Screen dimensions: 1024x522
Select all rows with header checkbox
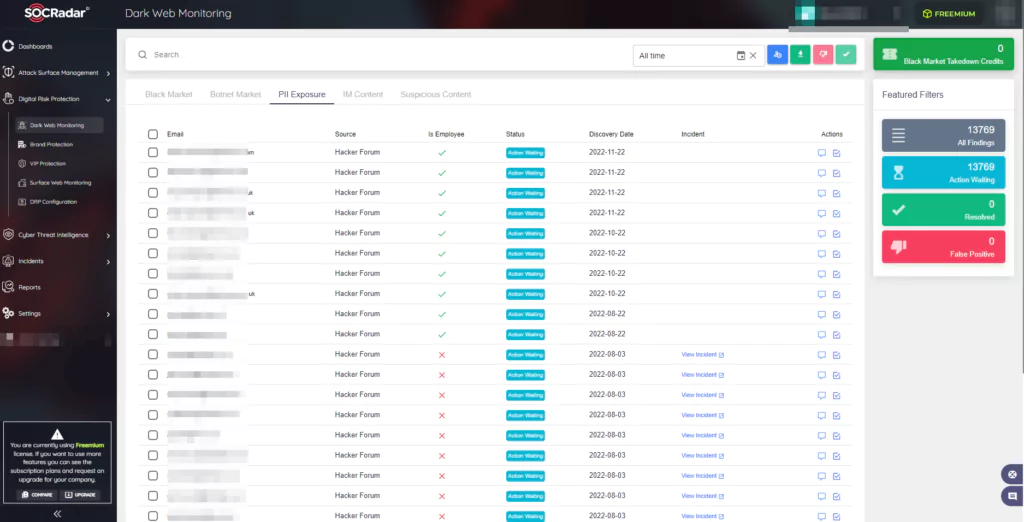click(x=153, y=134)
